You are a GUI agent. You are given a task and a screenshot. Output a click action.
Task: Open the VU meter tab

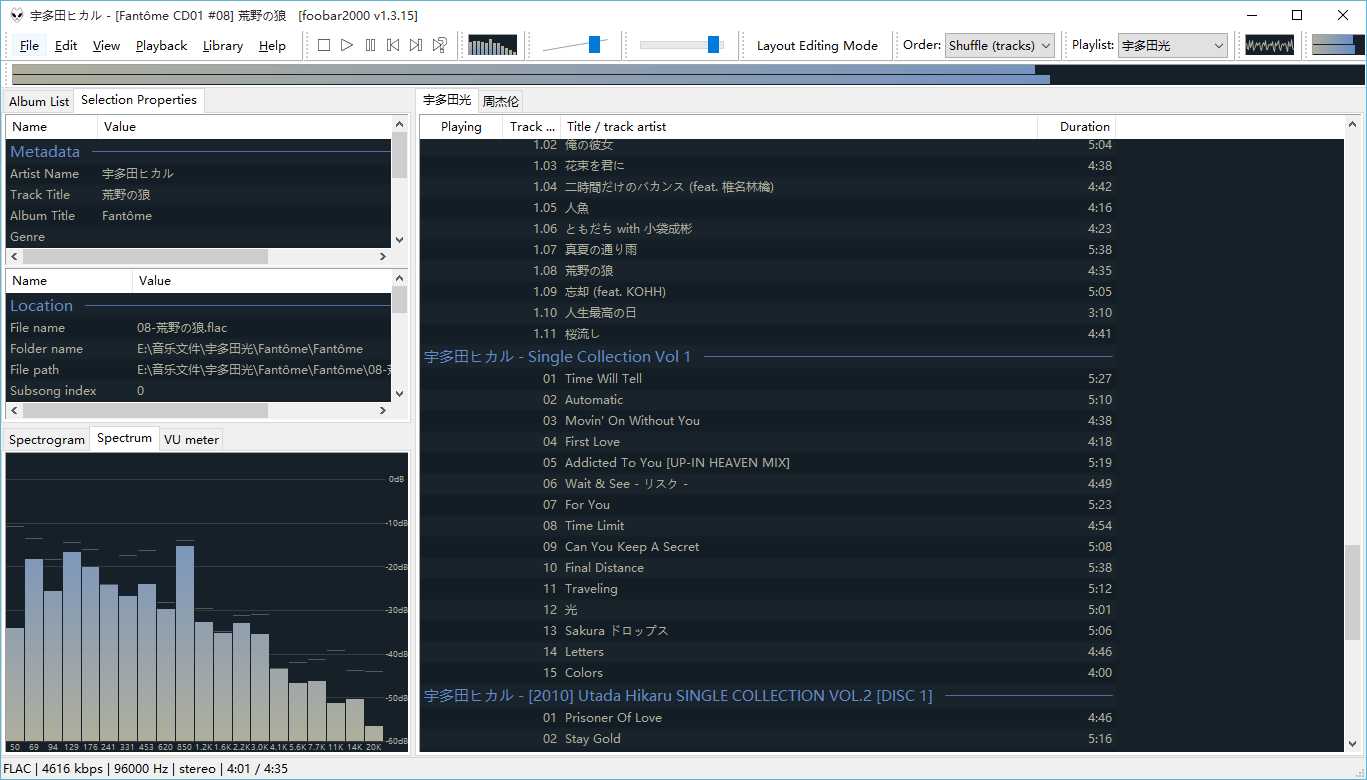point(191,440)
